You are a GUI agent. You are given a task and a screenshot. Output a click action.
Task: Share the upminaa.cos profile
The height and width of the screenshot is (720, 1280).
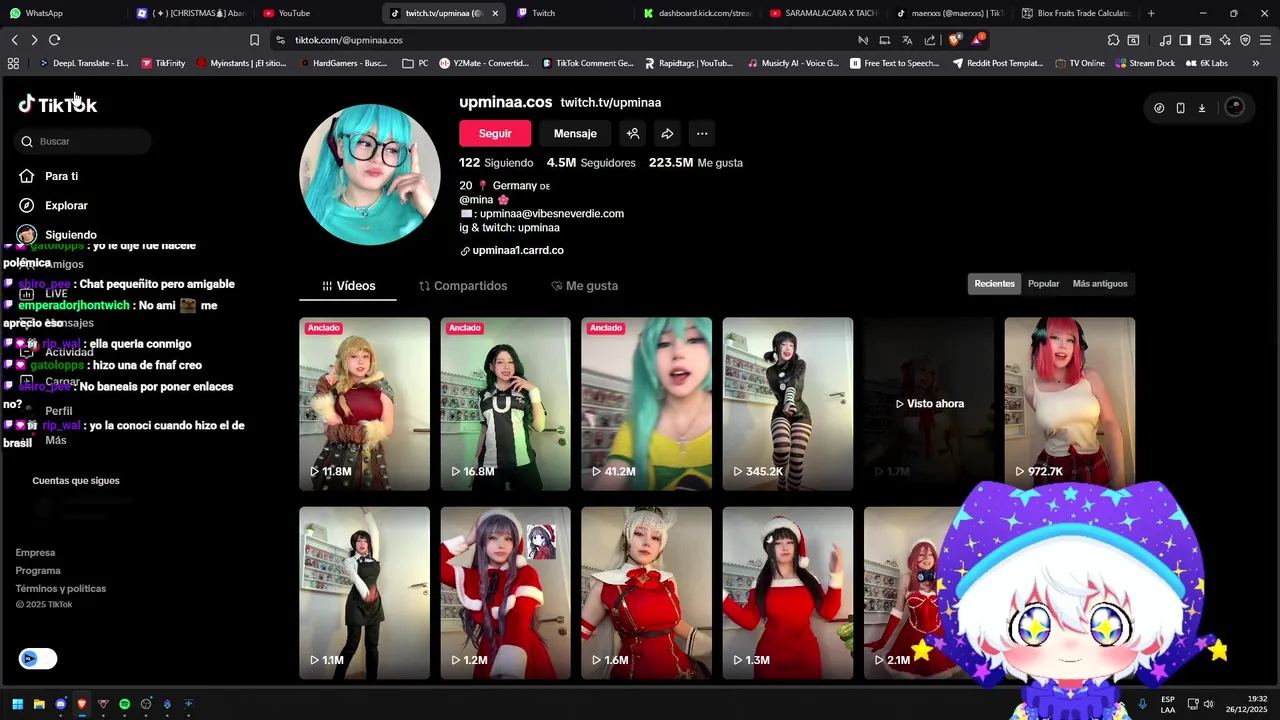[x=667, y=133]
